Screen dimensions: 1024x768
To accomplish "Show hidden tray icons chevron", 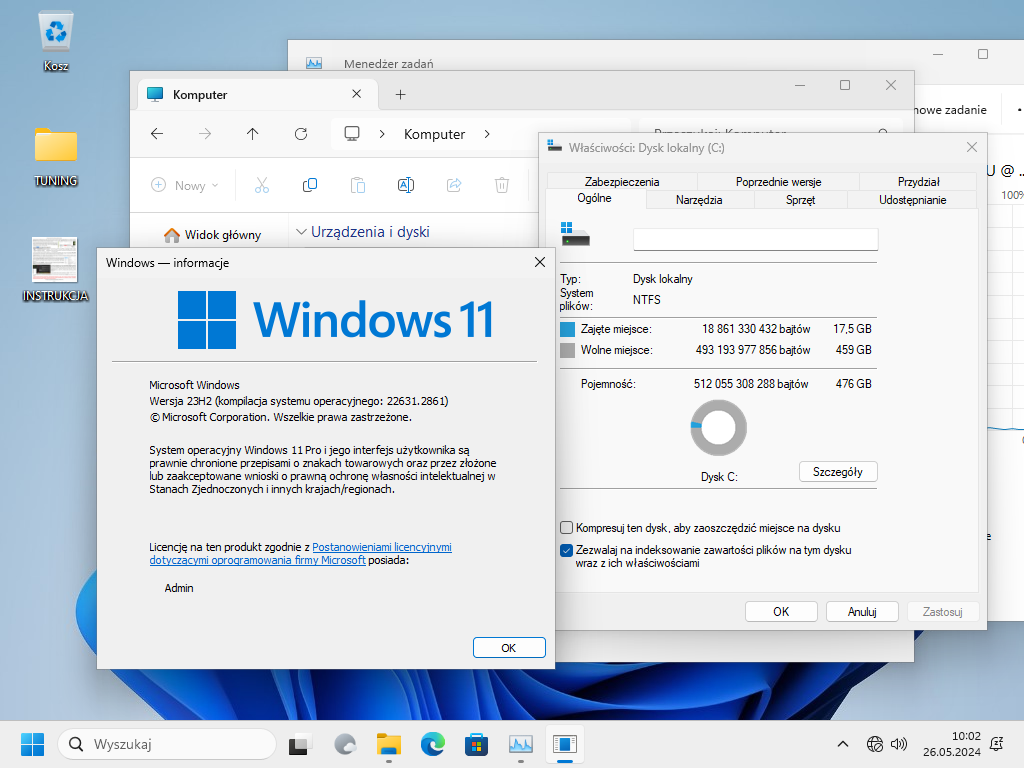I will [x=842, y=744].
